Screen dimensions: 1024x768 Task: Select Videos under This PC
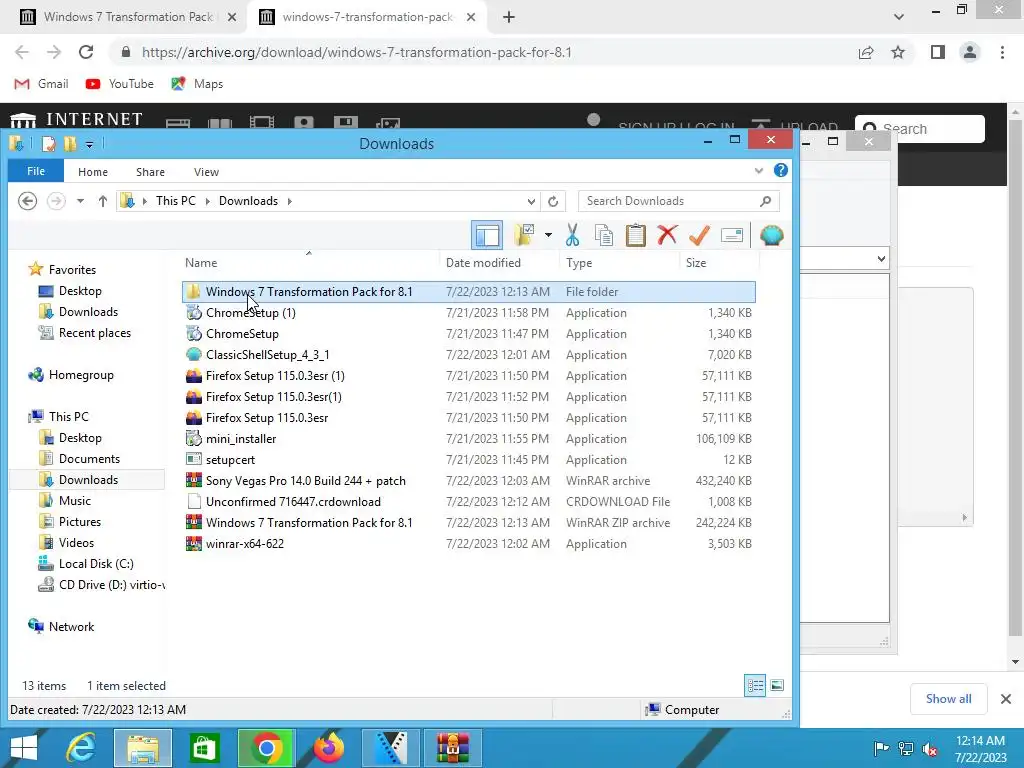pyautogui.click(x=76, y=542)
